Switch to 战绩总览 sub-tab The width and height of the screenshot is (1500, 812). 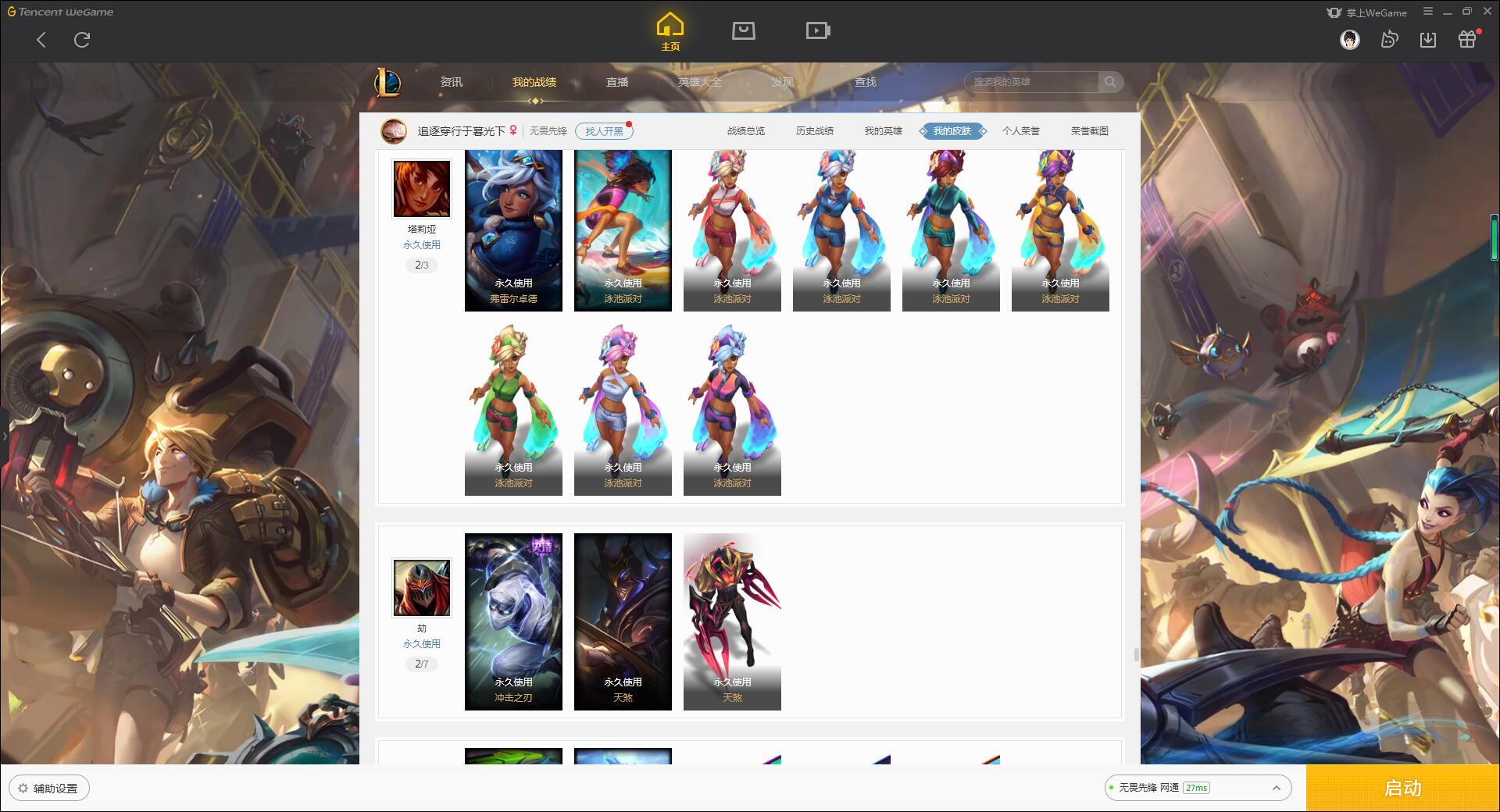pos(746,131)
